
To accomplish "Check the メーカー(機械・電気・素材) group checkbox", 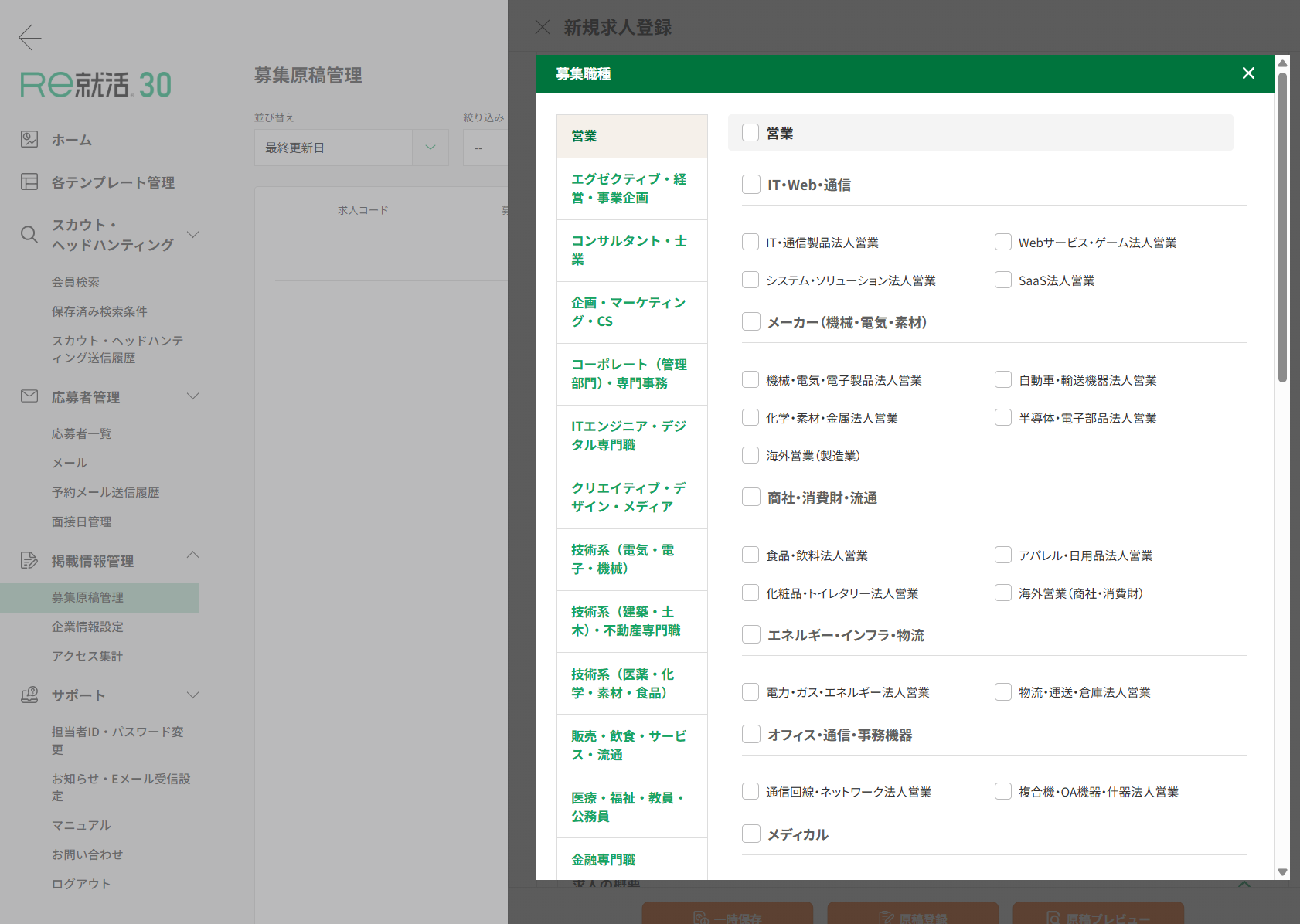I will click(x=751, y=321).
